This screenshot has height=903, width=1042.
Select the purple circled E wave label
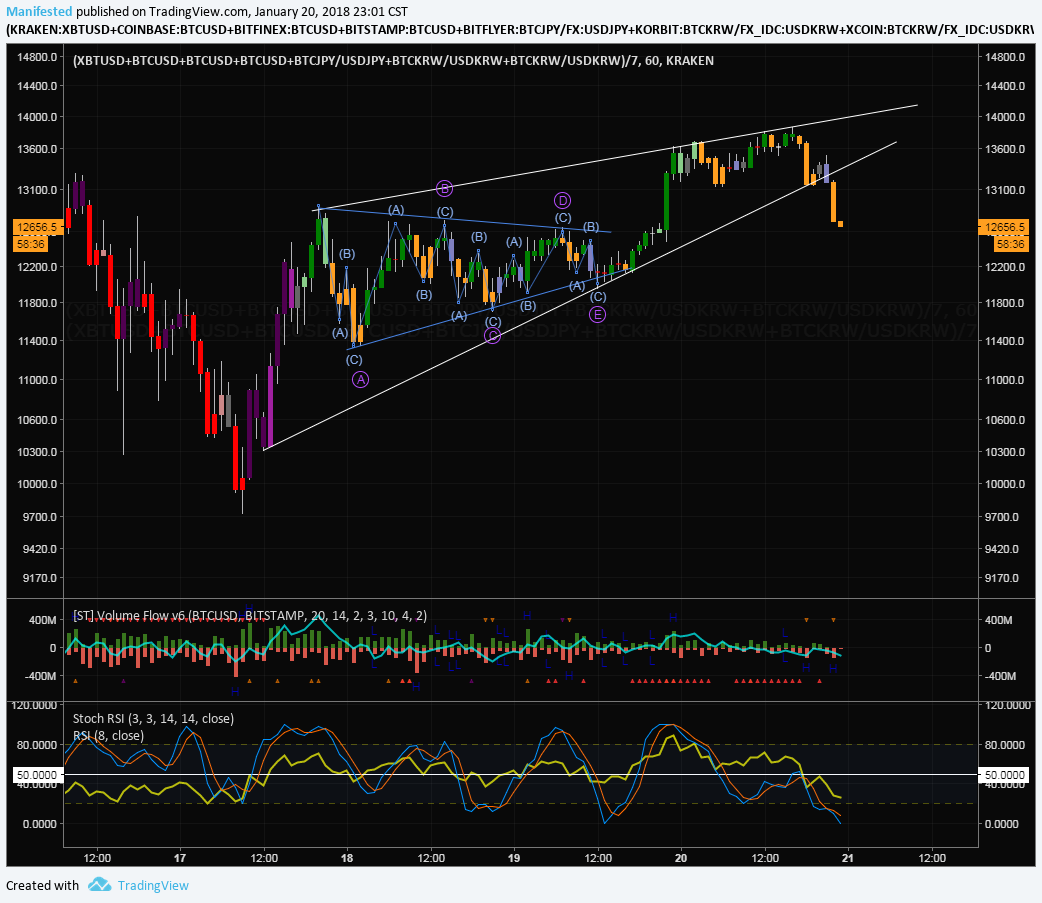pyautogui.click(x=597, y=314)
